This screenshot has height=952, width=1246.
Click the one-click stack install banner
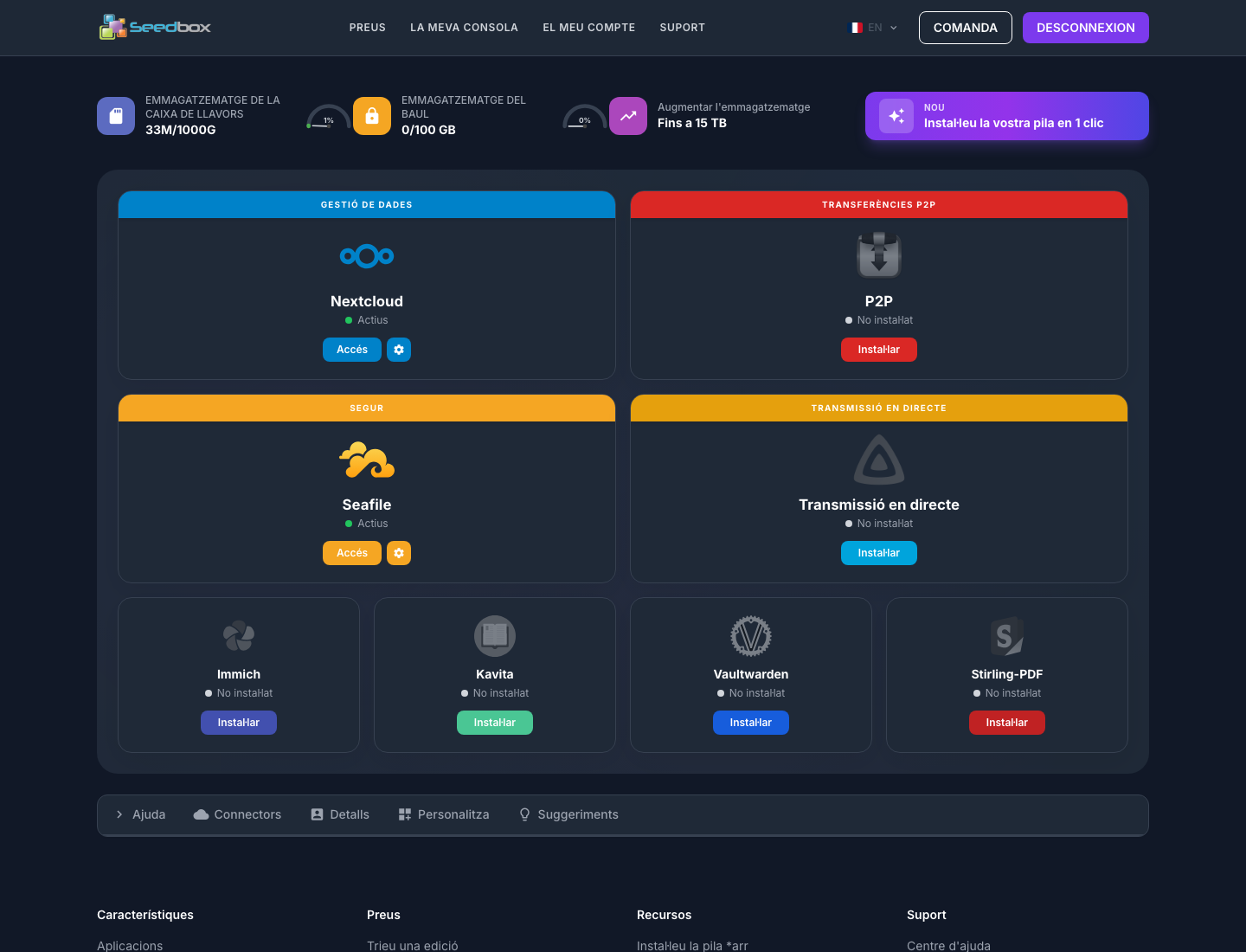point(1007,116)
